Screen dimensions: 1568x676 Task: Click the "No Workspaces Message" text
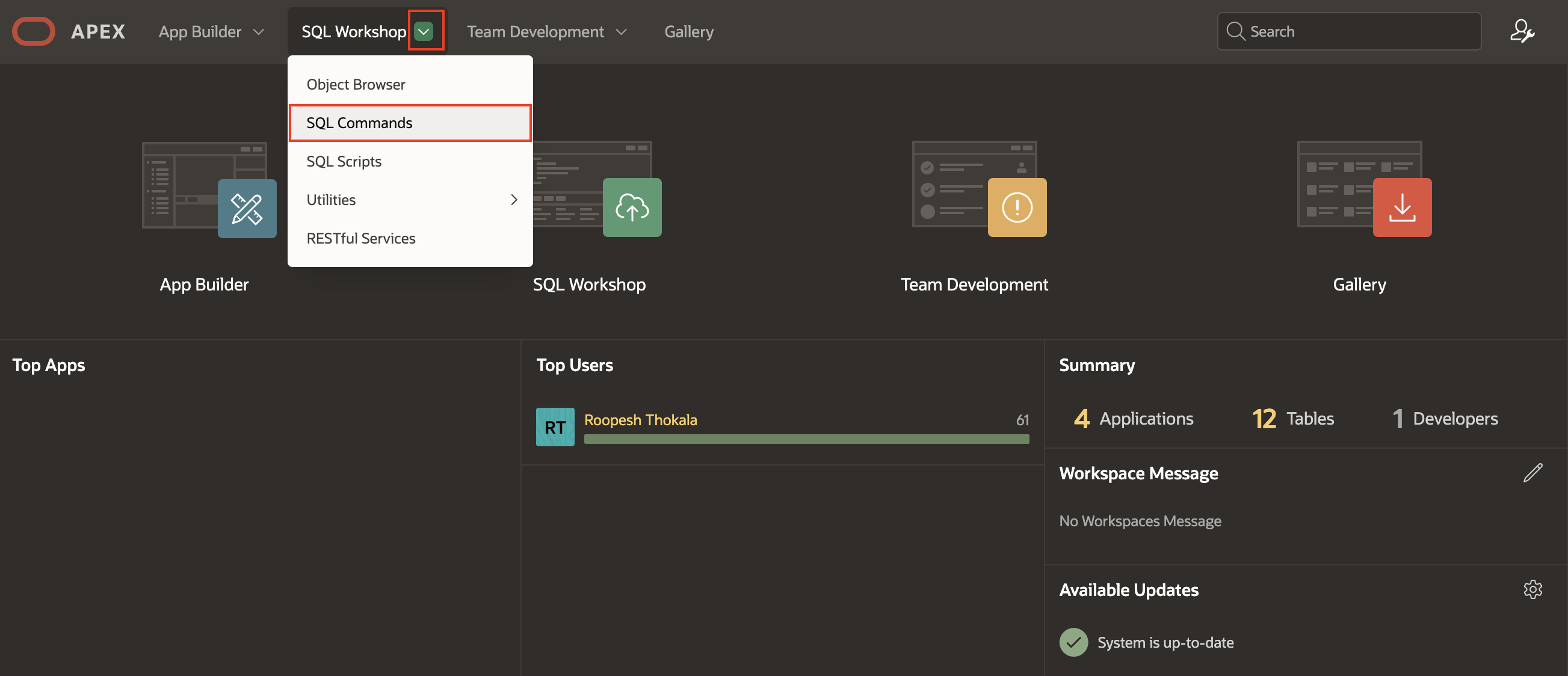point(1140,521)
